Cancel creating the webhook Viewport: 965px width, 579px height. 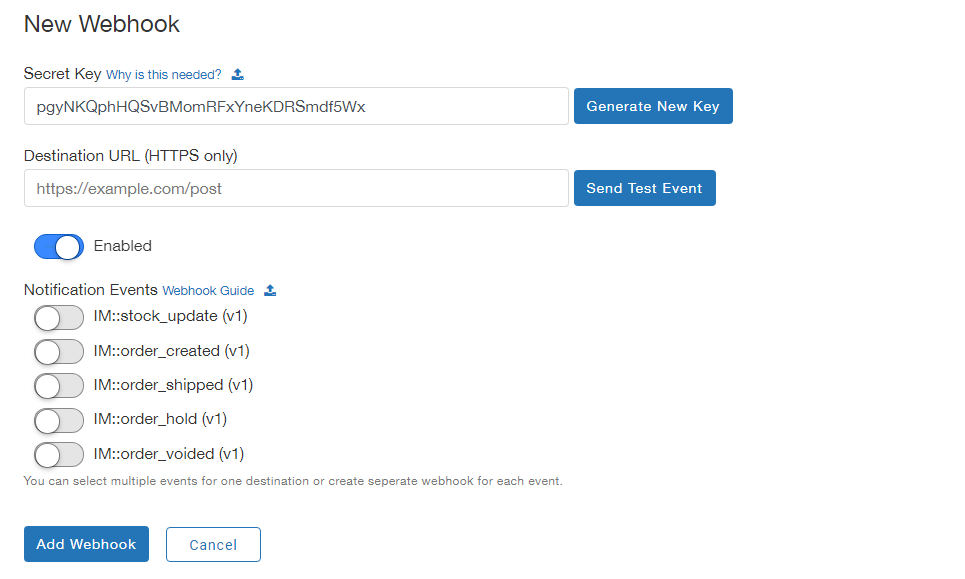213,544
